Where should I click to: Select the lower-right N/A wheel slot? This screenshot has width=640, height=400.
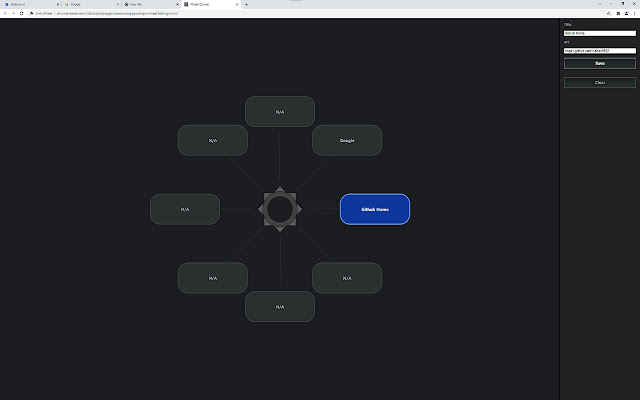click(347, 278)
